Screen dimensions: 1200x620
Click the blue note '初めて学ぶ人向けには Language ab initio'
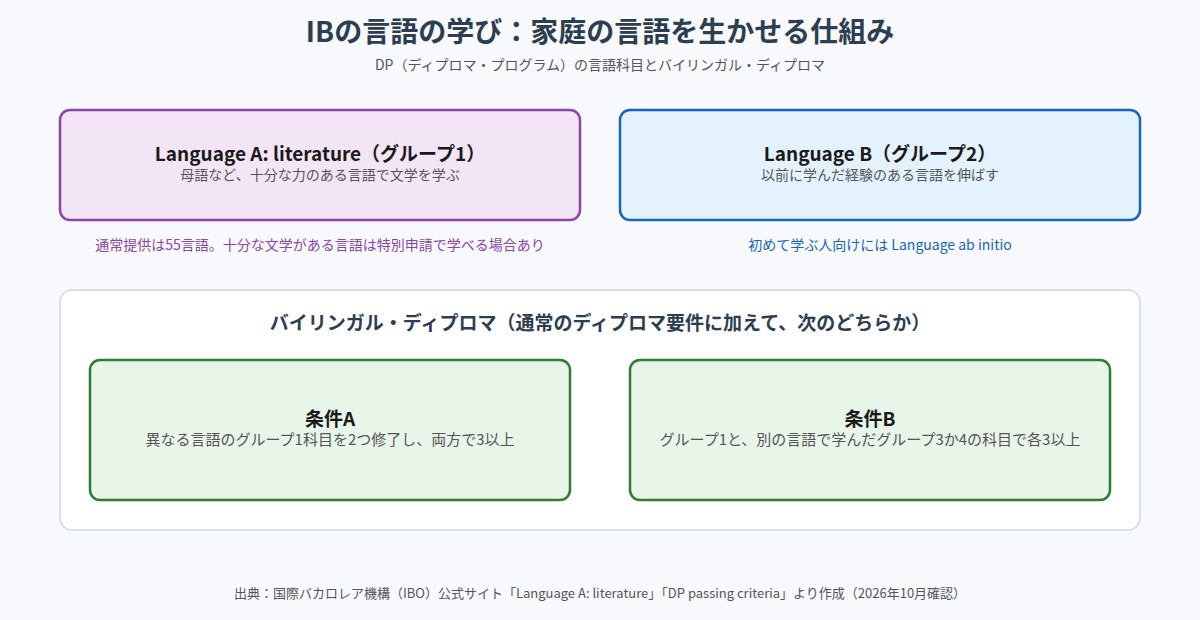tap(880, 245)
